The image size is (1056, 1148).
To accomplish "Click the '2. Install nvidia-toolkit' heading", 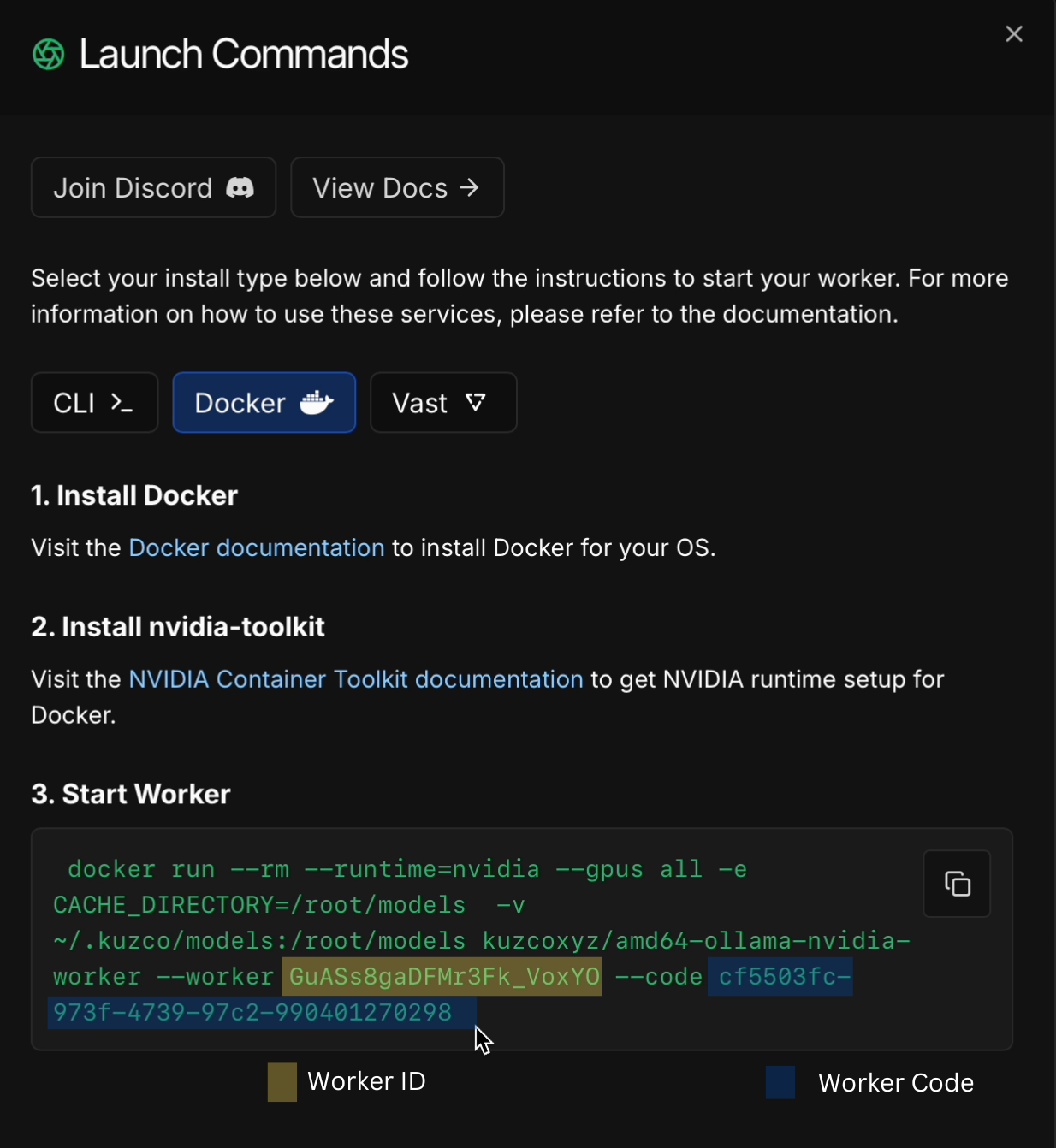I will [x=178, y=627].
